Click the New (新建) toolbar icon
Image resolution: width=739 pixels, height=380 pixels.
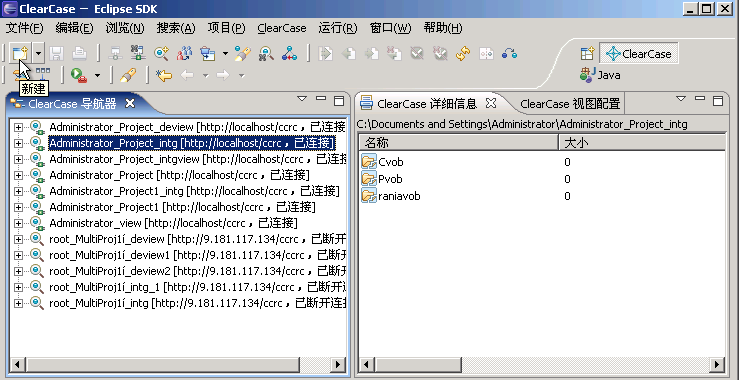click(x=20, y=53)
